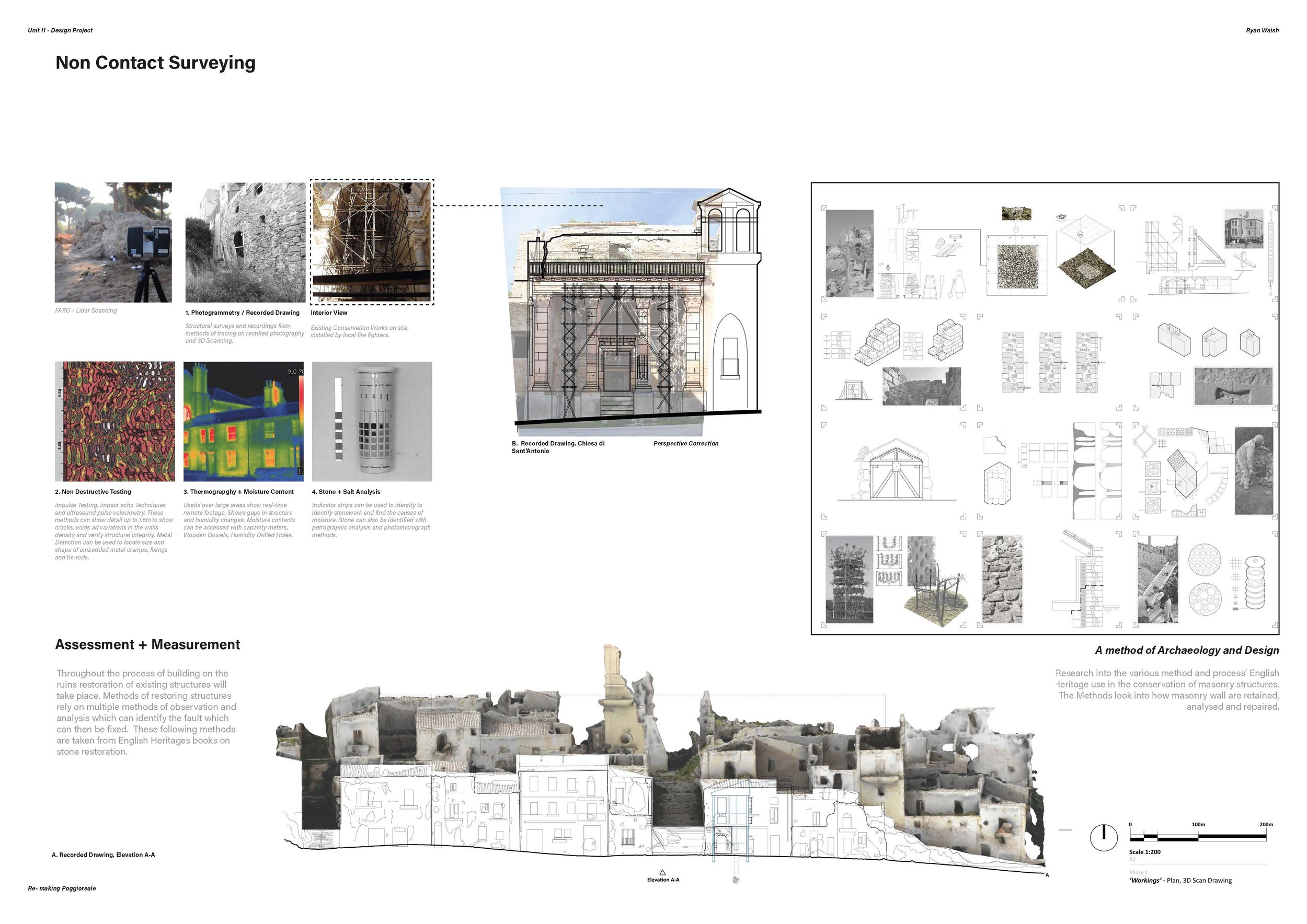This screenshot has width=1307, height=924.
Task: Click the FARO lidar scanner photo
Action: point(113,242)
